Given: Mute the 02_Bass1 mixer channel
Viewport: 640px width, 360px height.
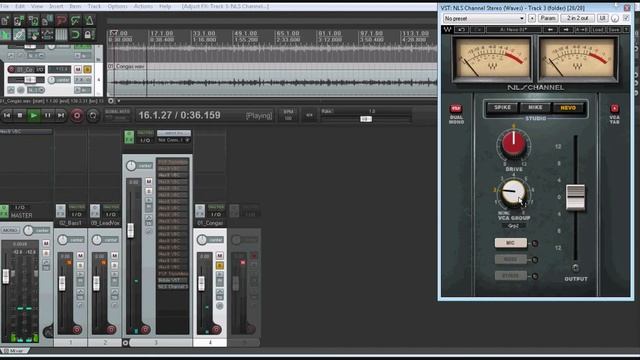Looking at the screenshot, I should (x=80, y=256).
